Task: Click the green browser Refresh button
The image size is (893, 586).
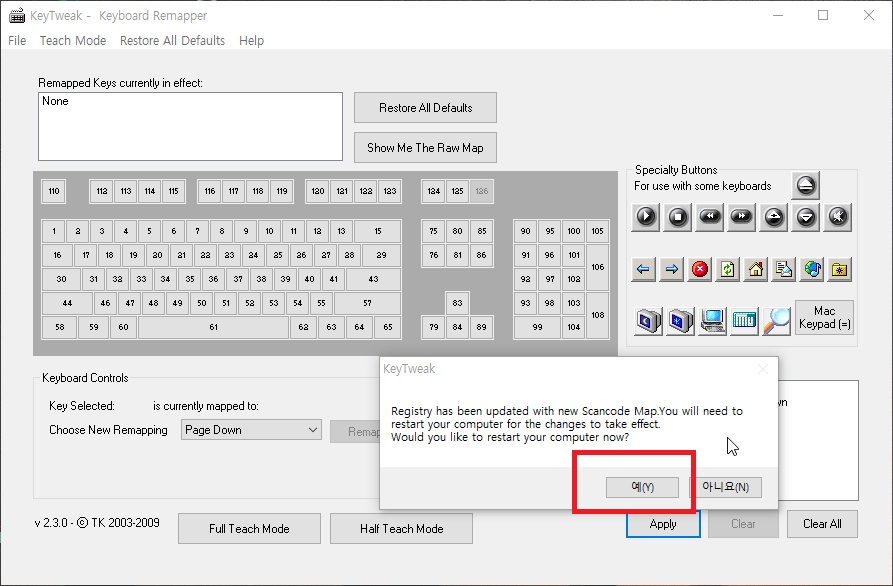Action: (x=727, y=269)
